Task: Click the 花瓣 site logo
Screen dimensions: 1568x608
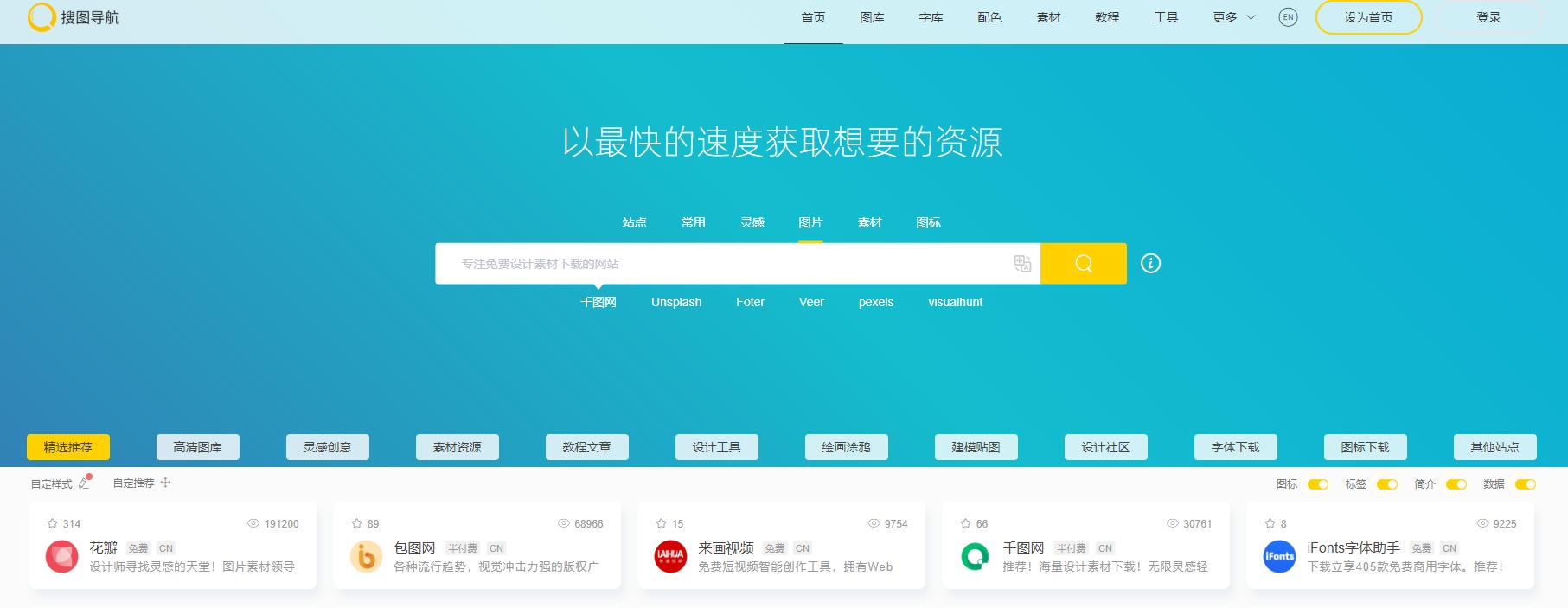Action: [x=62, y=556]
